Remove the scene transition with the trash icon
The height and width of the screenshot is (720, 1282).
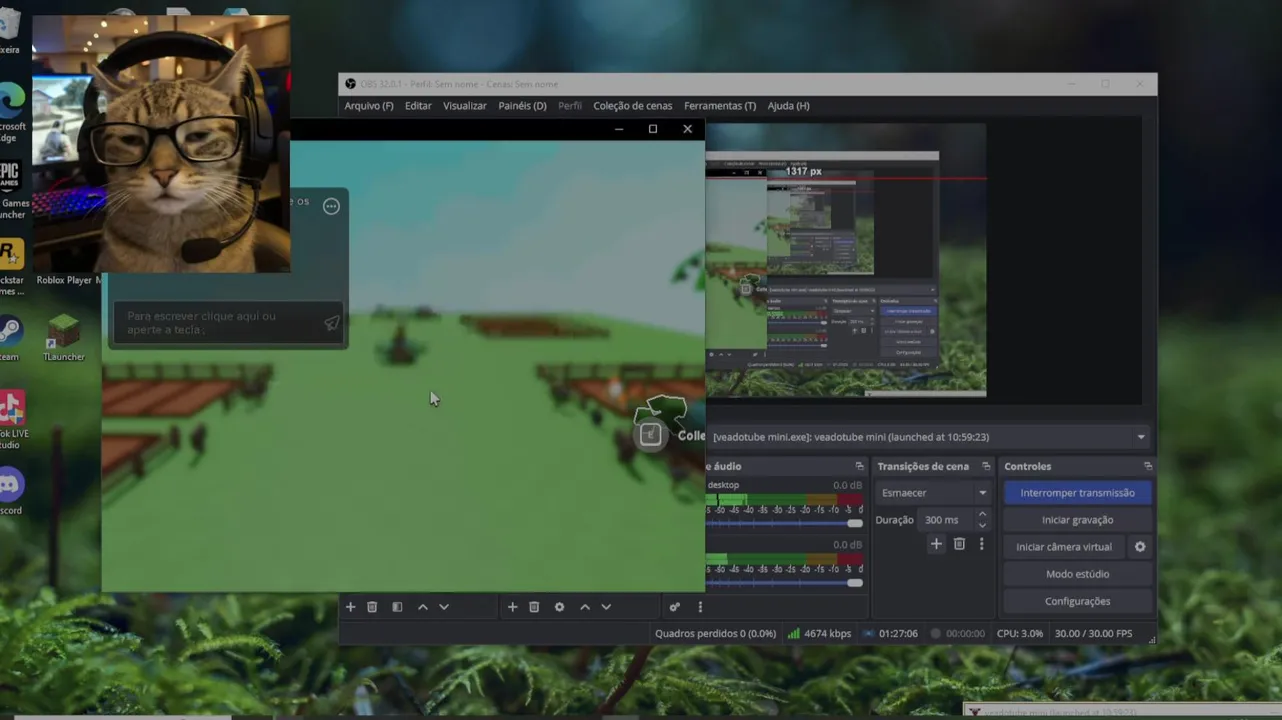(959, 544)
